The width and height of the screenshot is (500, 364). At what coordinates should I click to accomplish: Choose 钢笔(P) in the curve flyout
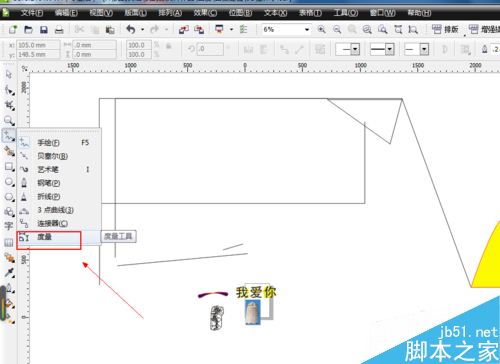tap(59, 183)
